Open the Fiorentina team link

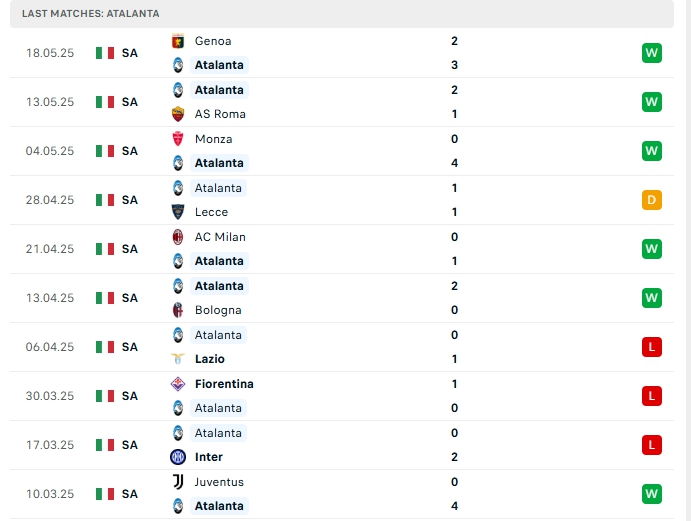point(224,384)
